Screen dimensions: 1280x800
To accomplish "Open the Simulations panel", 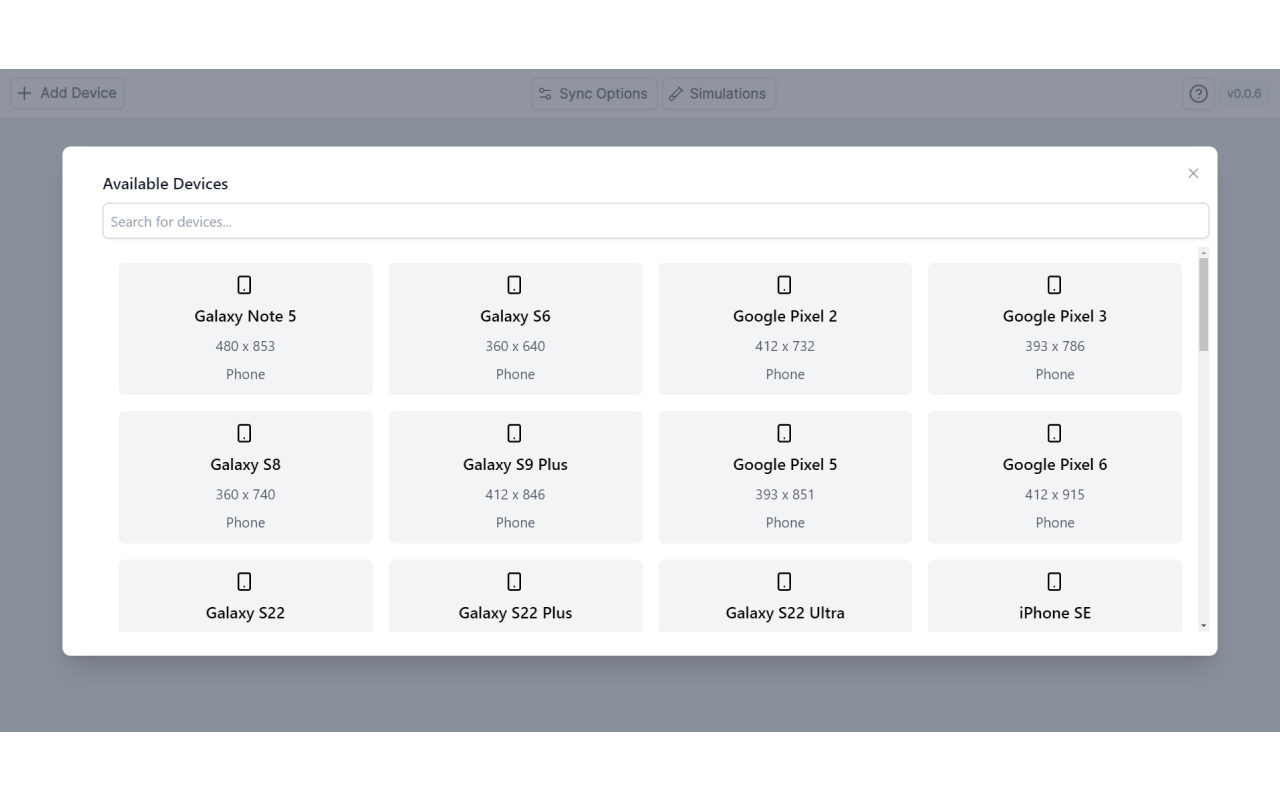I will point(718,93).
